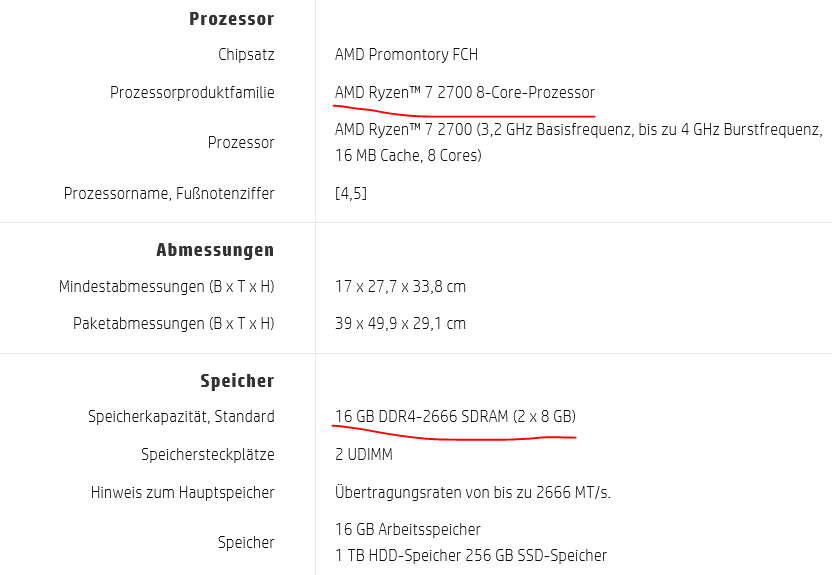Click the 16 GB Arbeitsspeicher line
The height and width of the screenshot is (575, 832).
click(408, 529)
